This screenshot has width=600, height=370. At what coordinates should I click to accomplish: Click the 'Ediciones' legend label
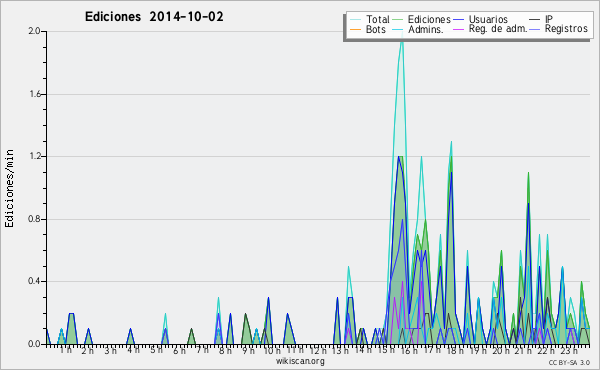tap(429, 19)
